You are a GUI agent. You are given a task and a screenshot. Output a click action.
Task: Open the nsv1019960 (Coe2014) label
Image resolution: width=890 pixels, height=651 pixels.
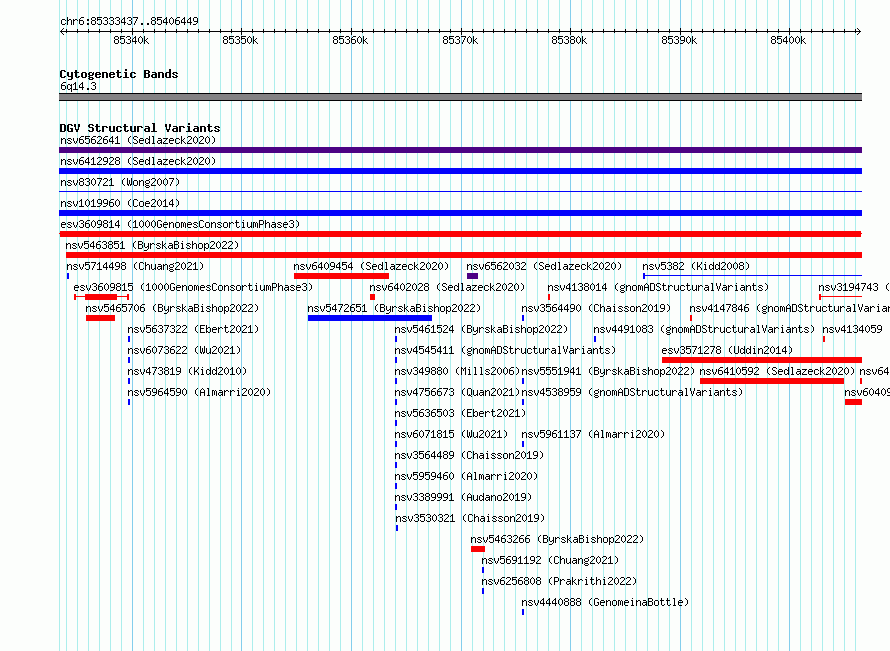(120, 203)
